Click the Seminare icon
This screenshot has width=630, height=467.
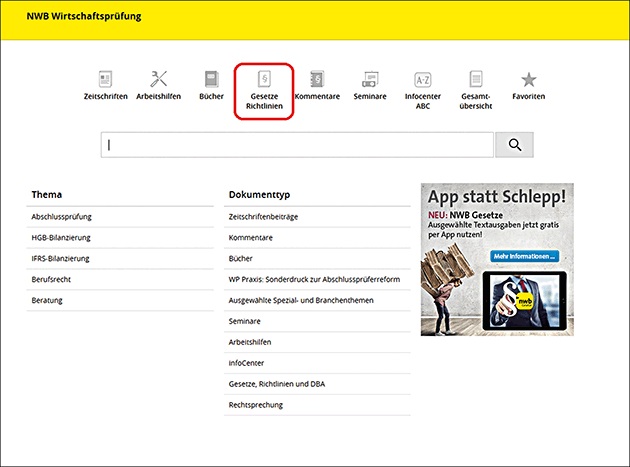pyautogui.click(x=369, y=79)
